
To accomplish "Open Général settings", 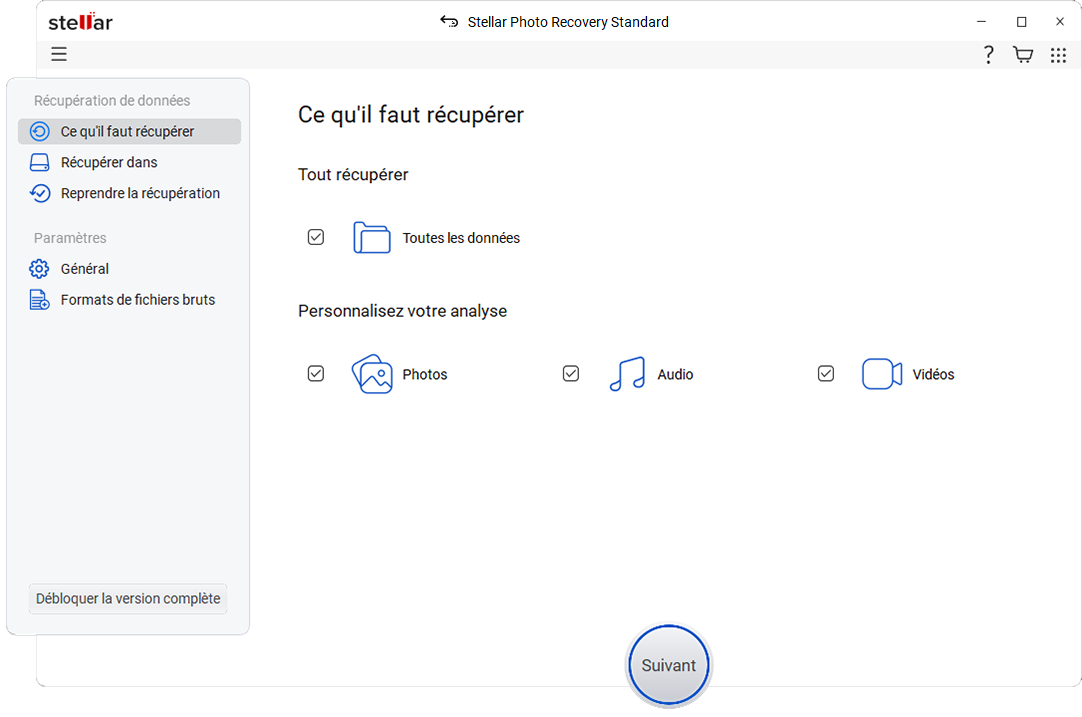I will (85, 269).
